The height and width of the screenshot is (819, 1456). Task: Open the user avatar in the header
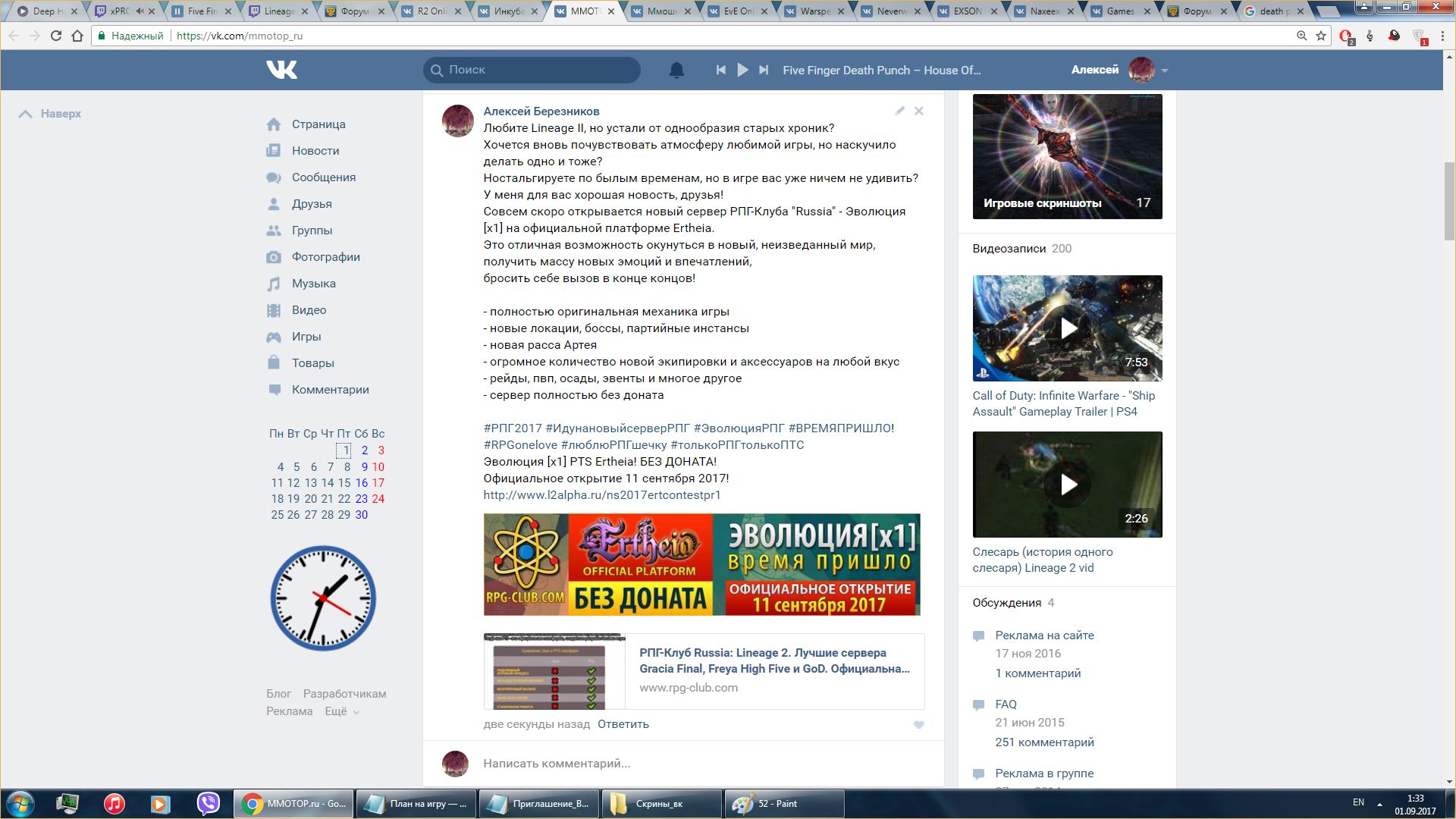1141,70
